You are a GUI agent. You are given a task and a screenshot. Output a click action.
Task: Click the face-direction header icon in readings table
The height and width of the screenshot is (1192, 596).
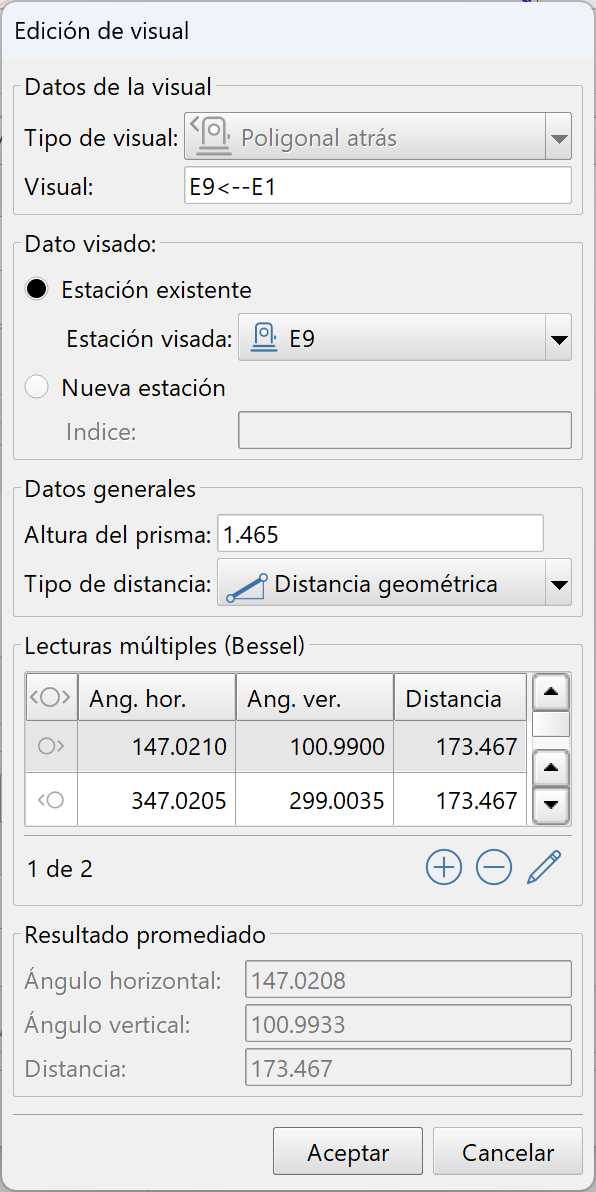coord(51,698)
